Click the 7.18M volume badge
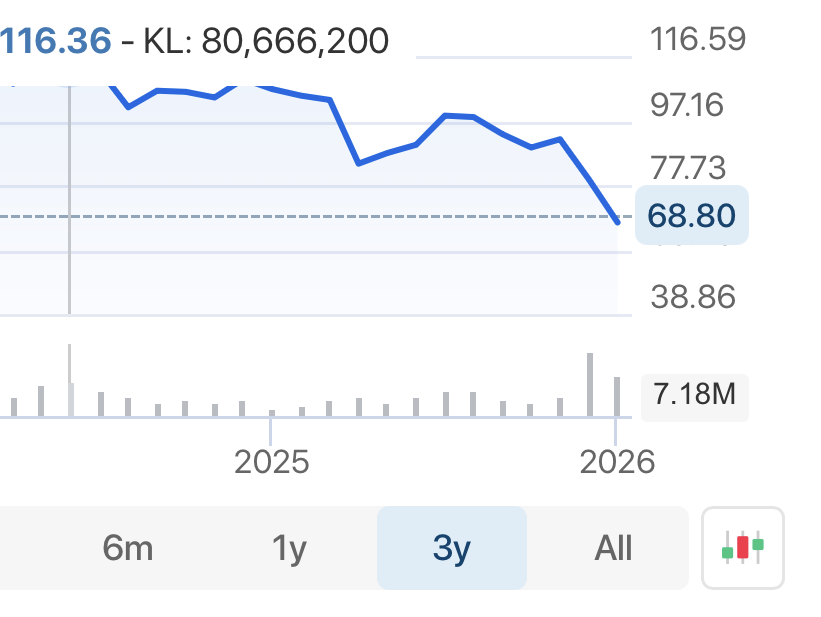The image size is (821, 617). pyautogui.click(x=694, y=395)
